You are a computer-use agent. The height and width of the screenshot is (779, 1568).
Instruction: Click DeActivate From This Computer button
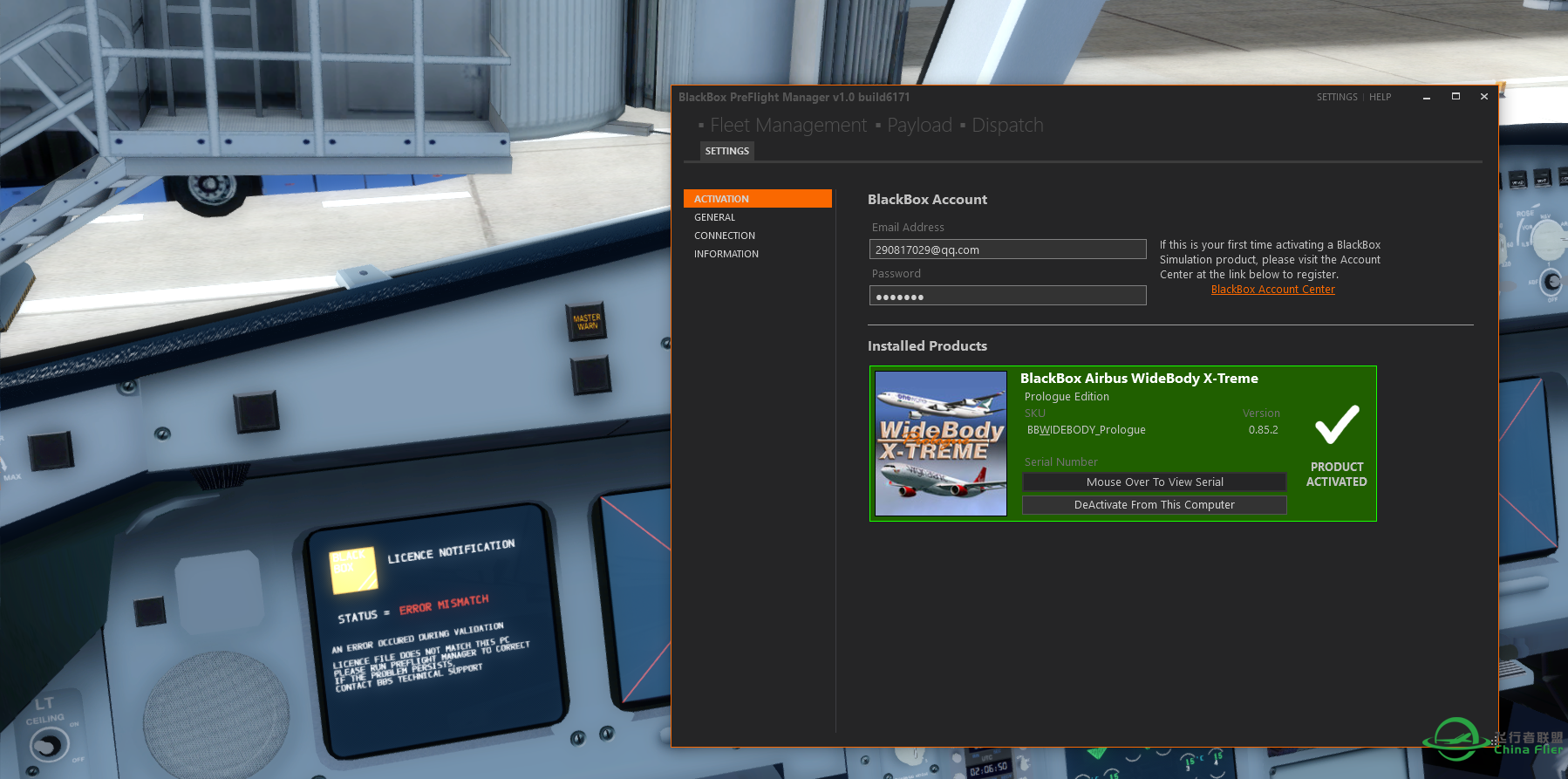click(1154, 504)
